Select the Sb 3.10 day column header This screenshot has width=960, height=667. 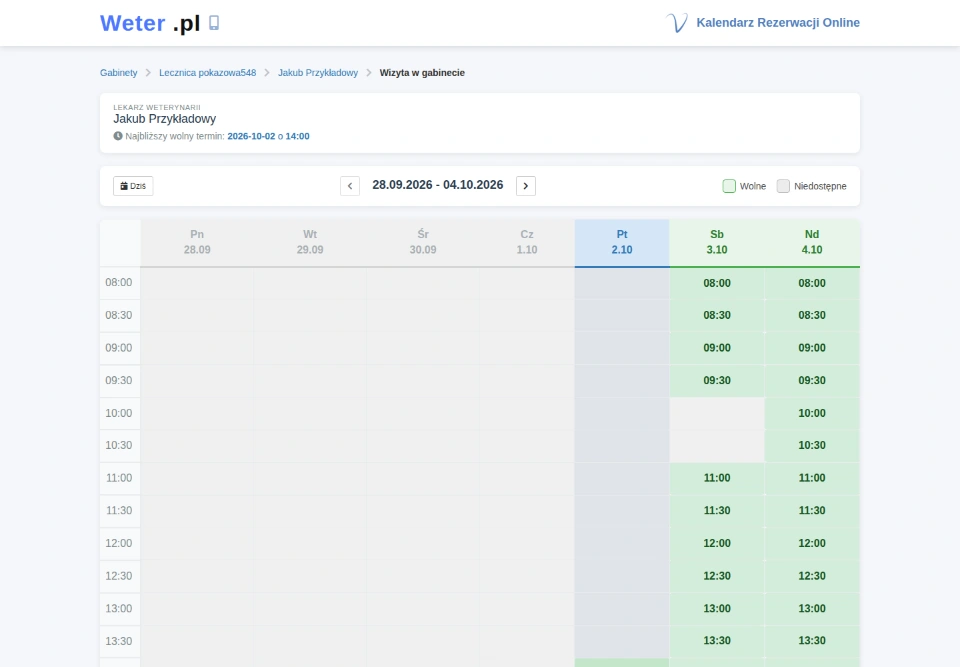coord(717,243)
